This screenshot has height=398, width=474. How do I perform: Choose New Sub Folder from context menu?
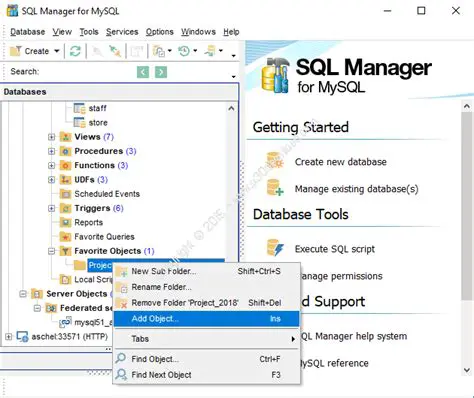[206, 271]
